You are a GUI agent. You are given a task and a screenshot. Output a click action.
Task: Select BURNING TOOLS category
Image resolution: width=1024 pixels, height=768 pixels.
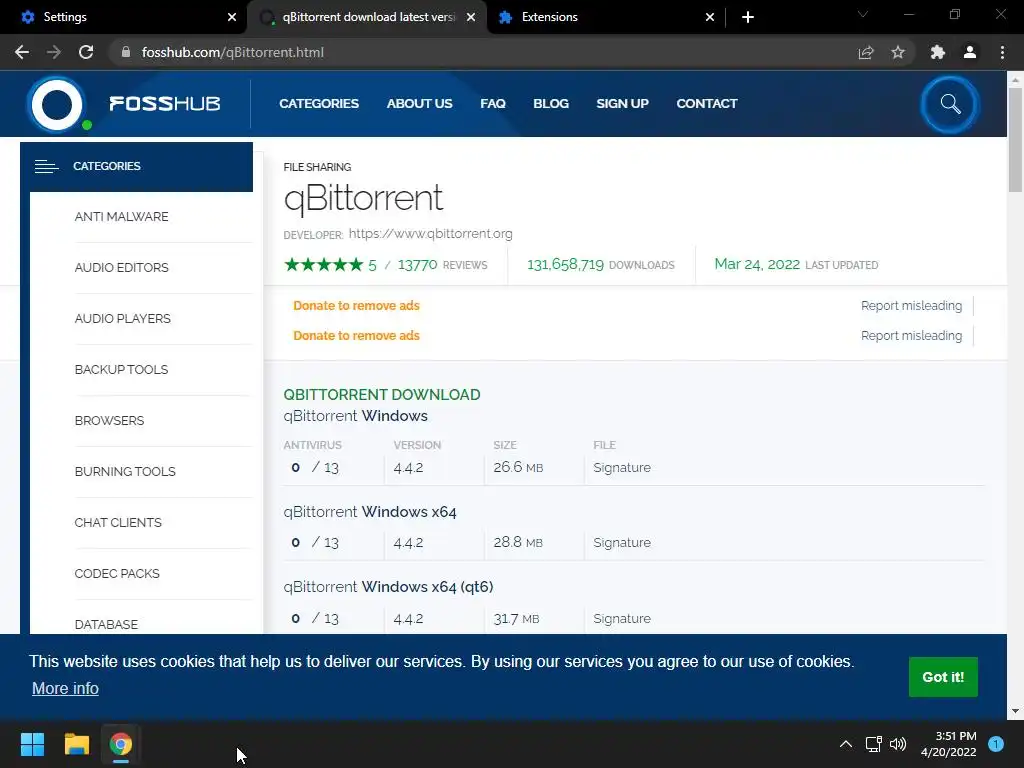tap(125, 472)
